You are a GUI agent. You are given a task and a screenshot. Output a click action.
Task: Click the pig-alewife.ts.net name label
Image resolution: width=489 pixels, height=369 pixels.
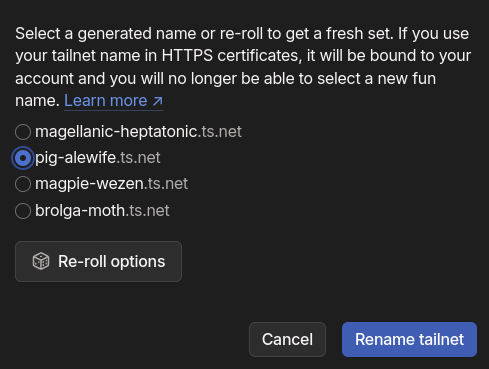pyautogui.click(x=98, y=158)
